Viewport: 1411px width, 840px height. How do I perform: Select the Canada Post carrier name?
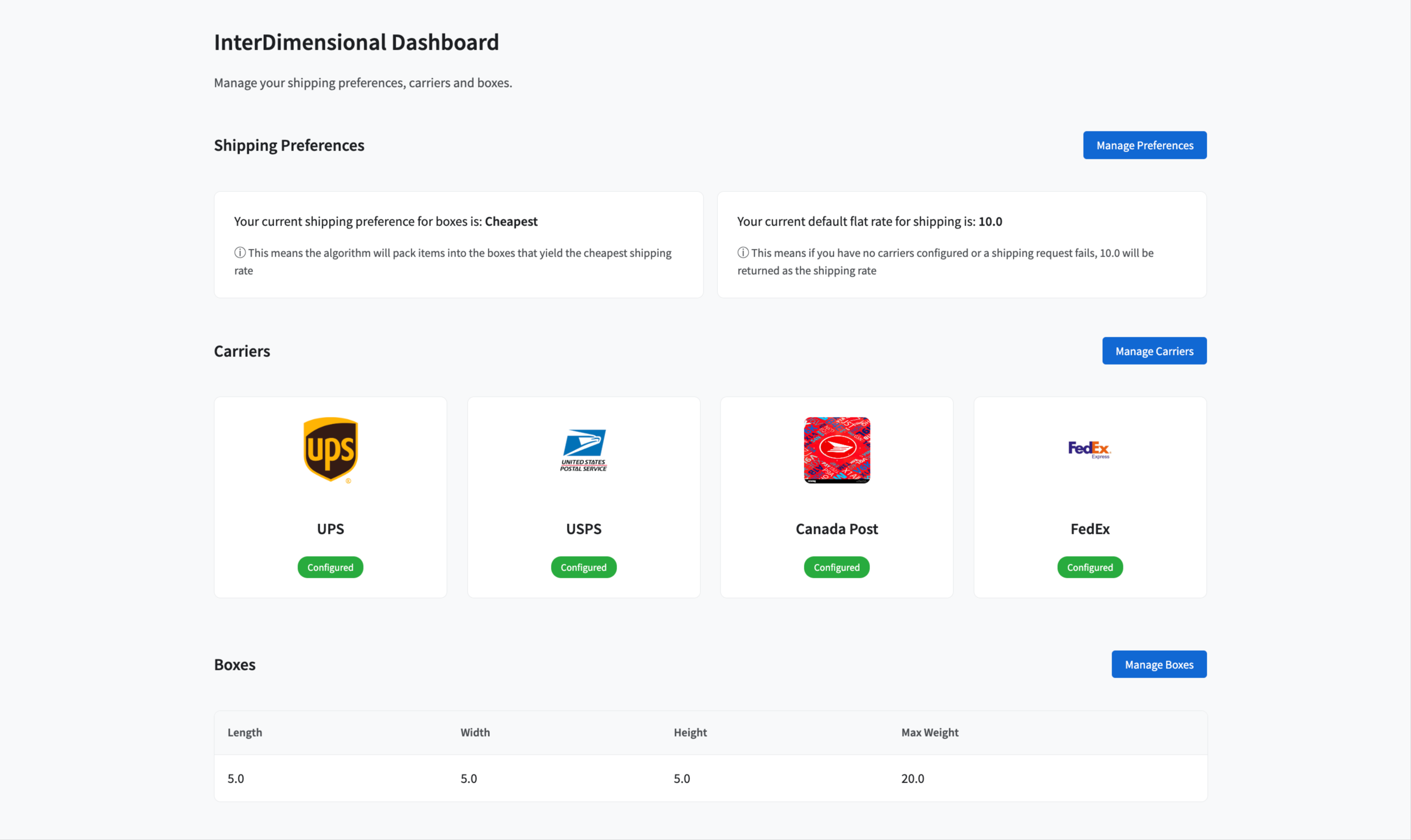pyautogui.click(x=836, y=529)
